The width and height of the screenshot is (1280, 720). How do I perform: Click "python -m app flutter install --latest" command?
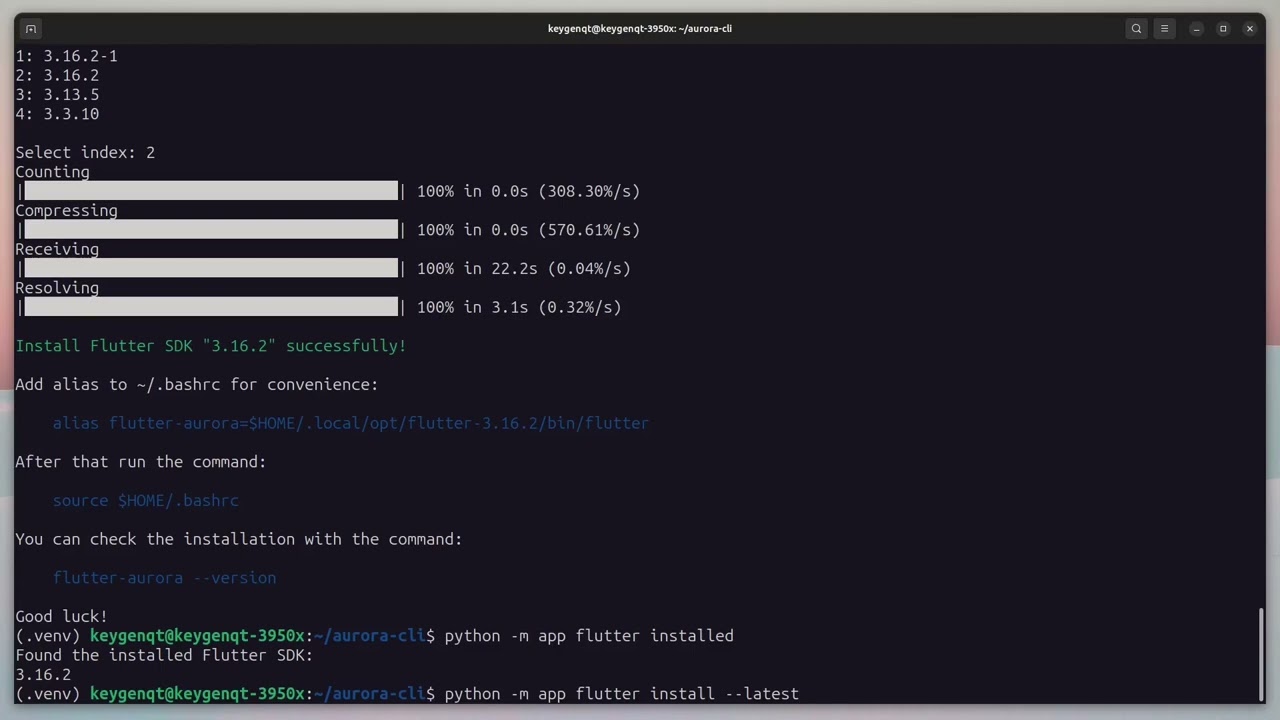[x=622, y=694]
